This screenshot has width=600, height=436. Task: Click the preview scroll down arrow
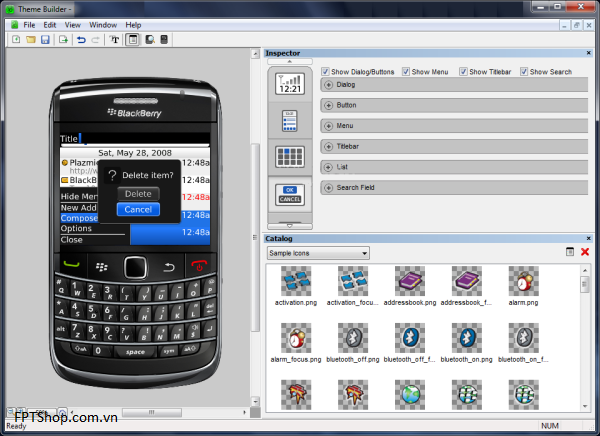pos(255,402)
